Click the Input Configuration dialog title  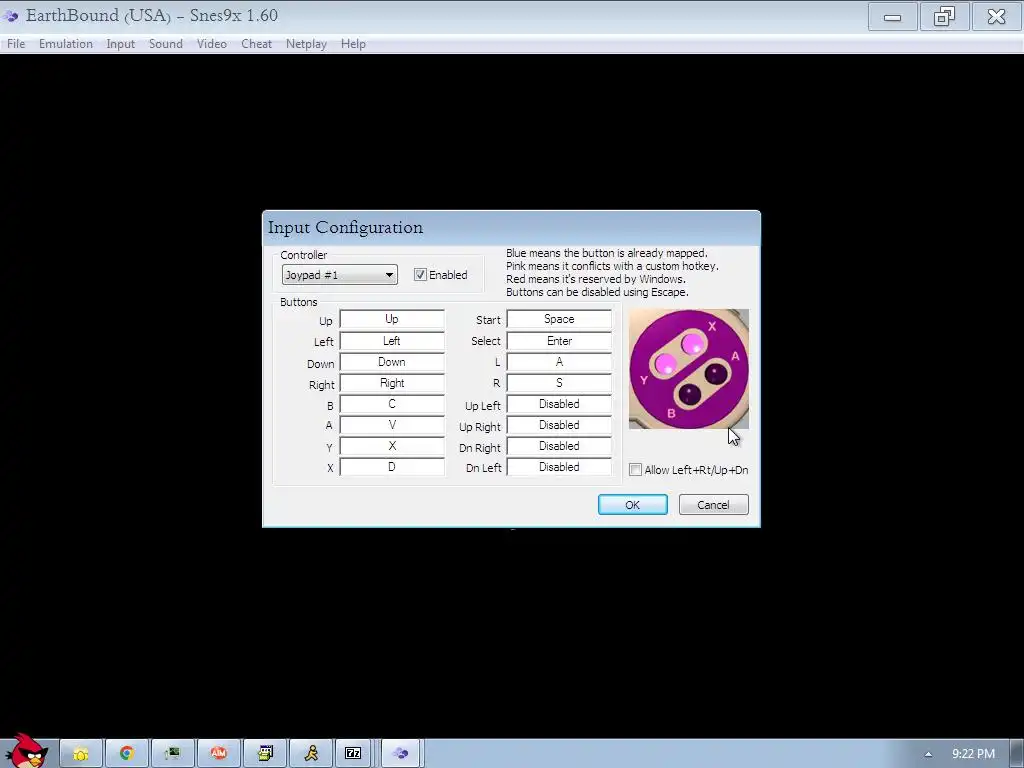pos(345,227)
